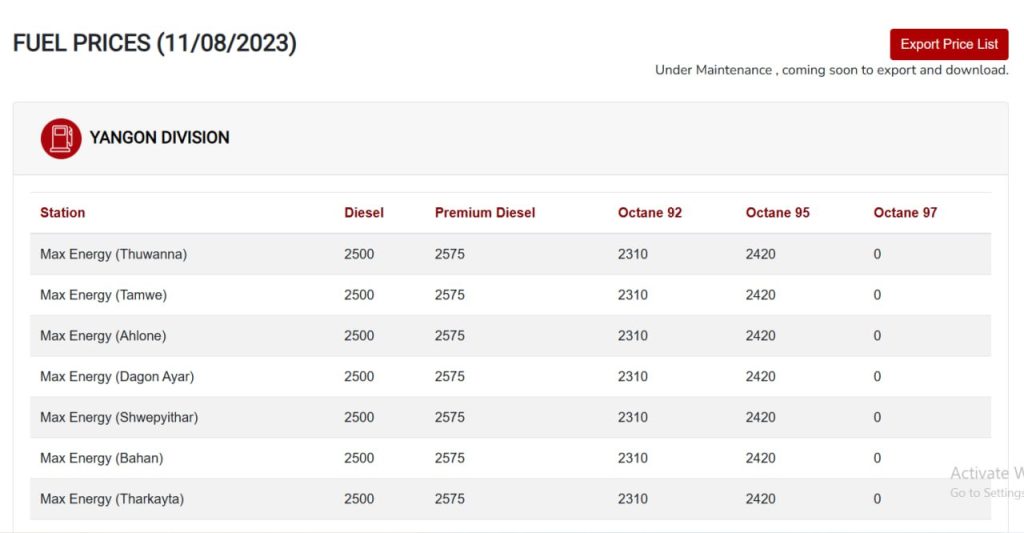This screenshot has height=533, width=1024.
Task: Select the Diesel column header
Action: click(x=364, y=212)
